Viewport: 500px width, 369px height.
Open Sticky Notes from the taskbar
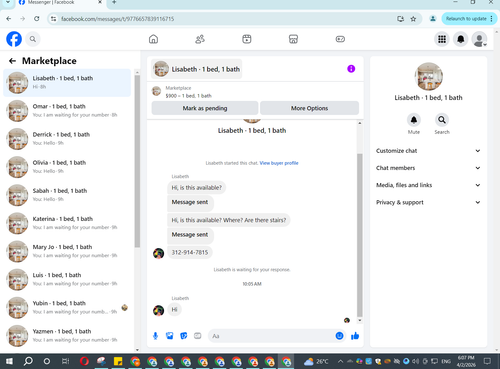point(118,361)
